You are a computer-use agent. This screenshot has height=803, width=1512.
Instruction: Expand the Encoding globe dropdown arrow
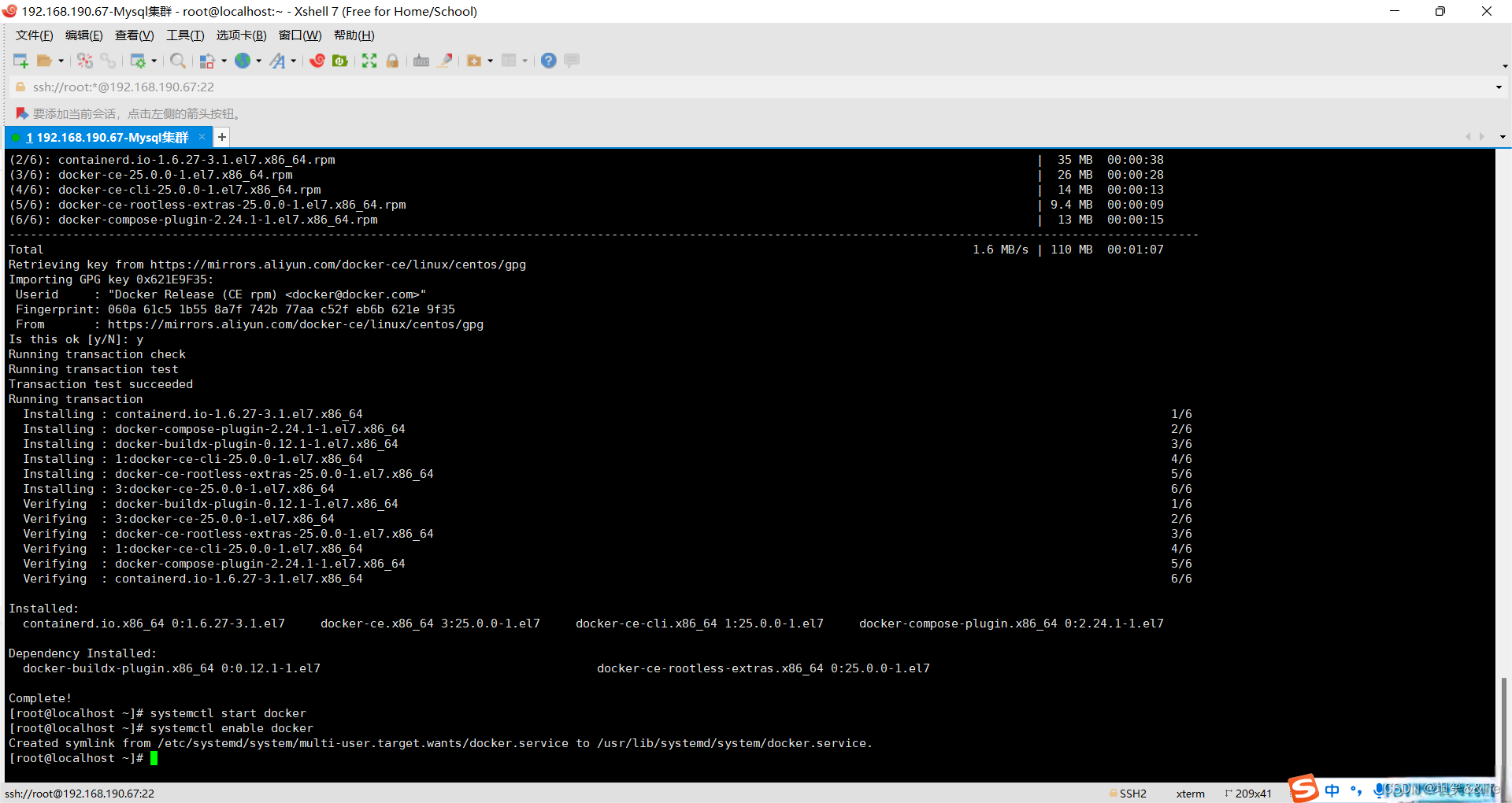(x=258, y=61)
